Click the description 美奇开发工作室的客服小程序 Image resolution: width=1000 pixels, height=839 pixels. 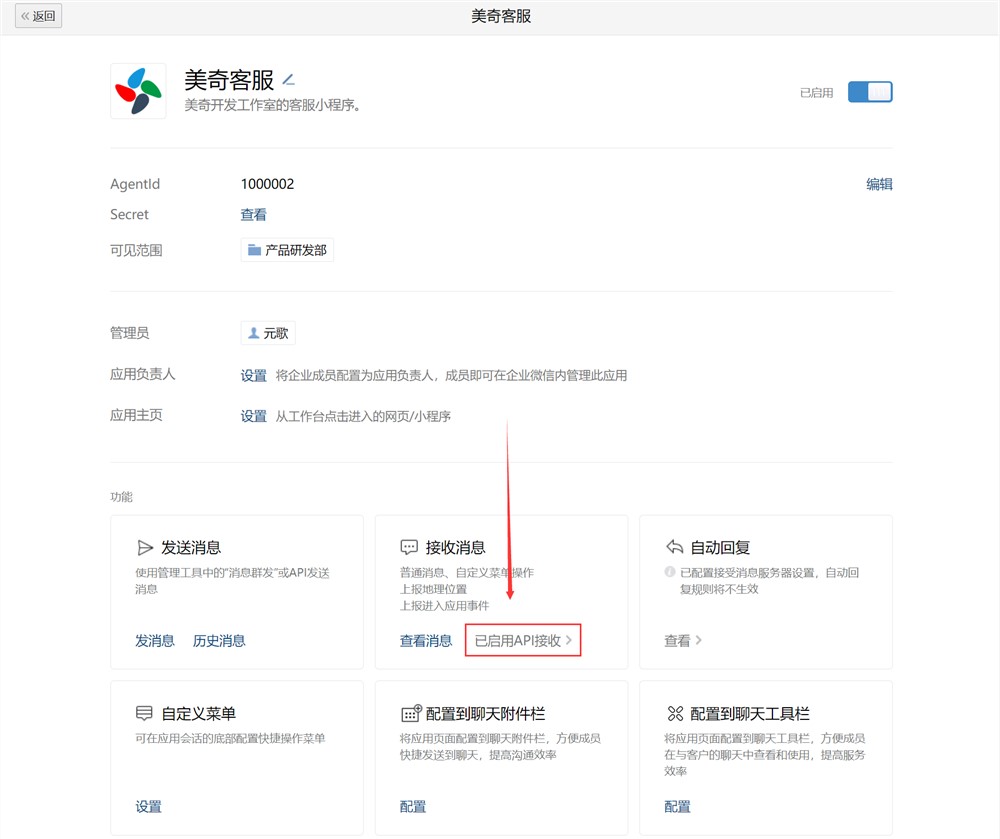tap(272, 105)
